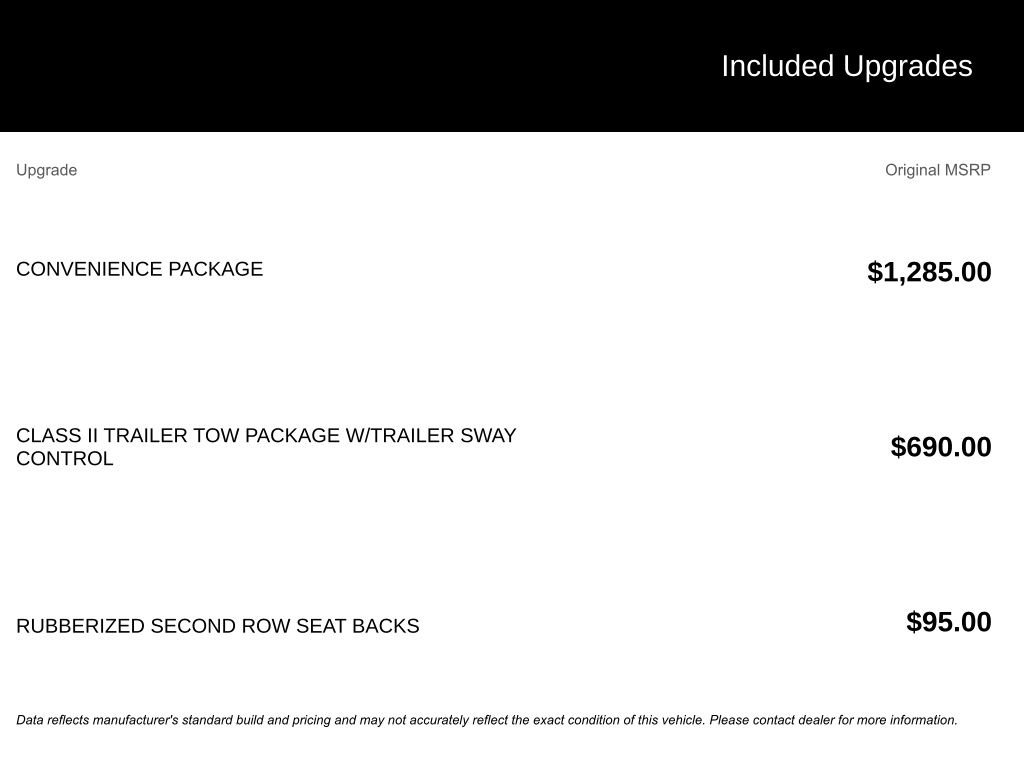The width and height of the screenshot is (1024, 768).
Task: Click the word "Included" in the banner title
Action: (x=777, y=66)
